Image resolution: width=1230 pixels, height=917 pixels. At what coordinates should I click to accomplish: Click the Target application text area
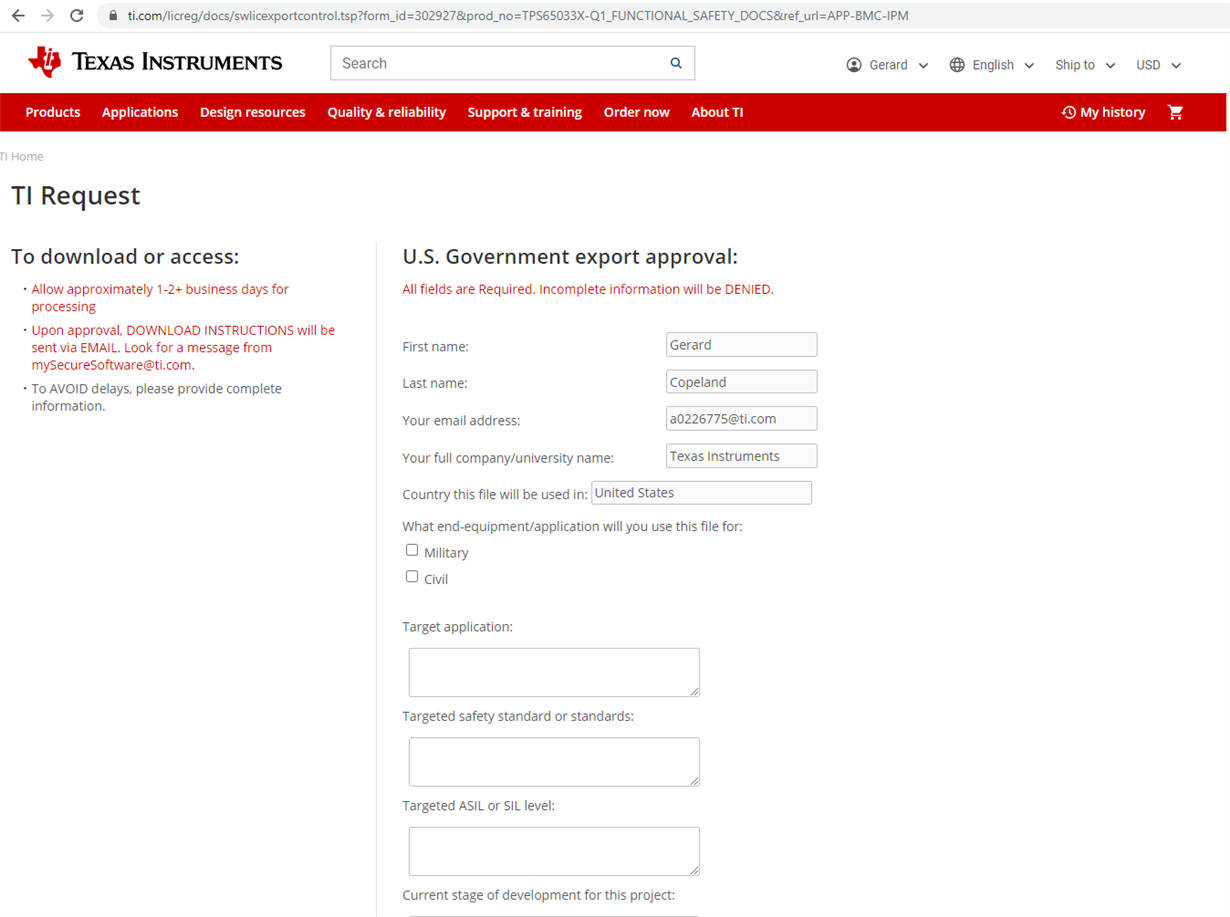[554, 672]
